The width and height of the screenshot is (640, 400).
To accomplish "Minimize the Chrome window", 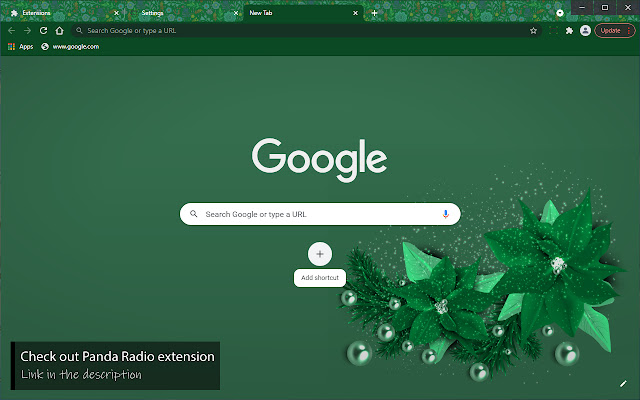I will click(582, 7).
